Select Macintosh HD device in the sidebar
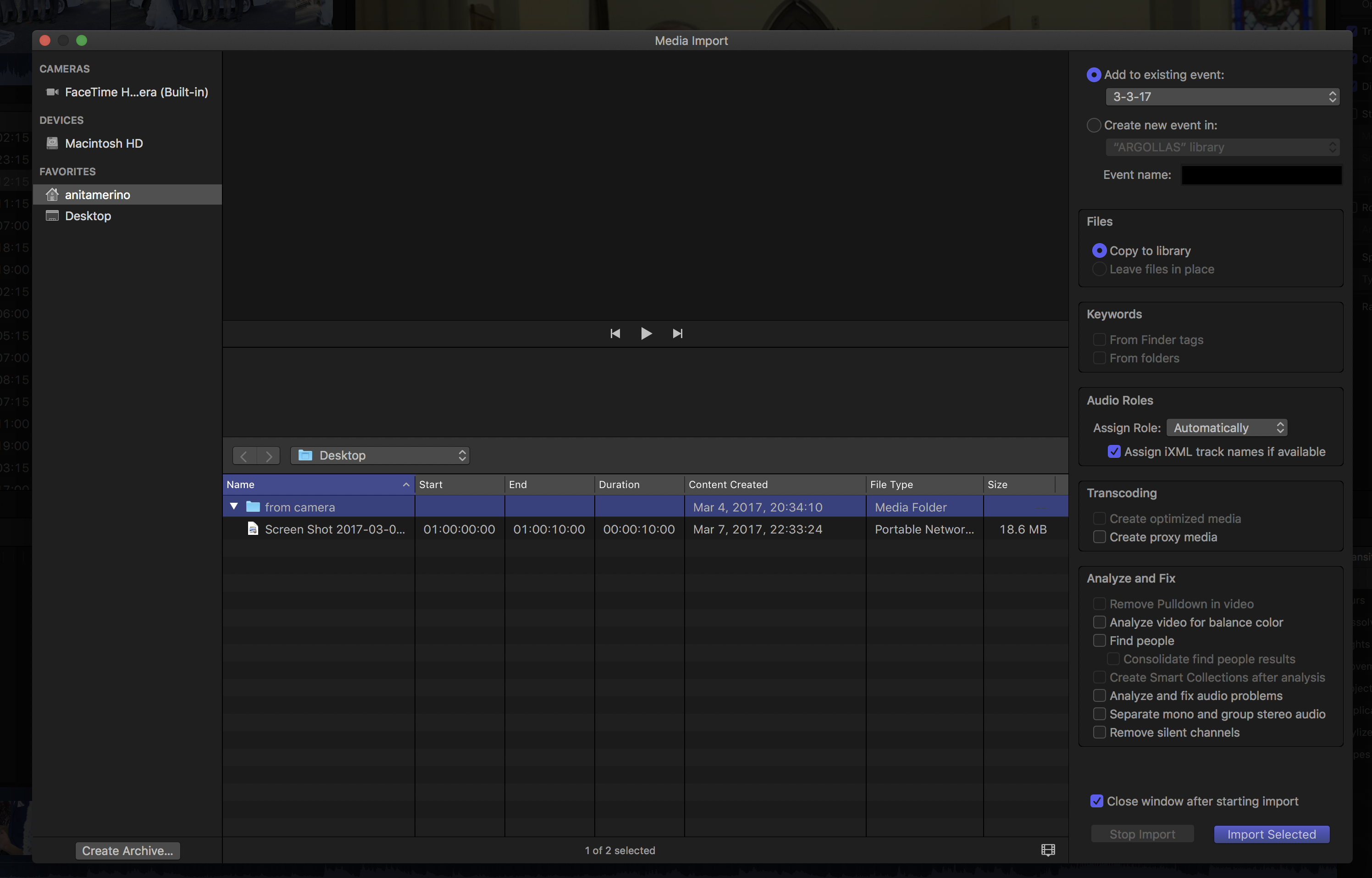This screenshot has width=1372, height=878. [x=104, y=143]
